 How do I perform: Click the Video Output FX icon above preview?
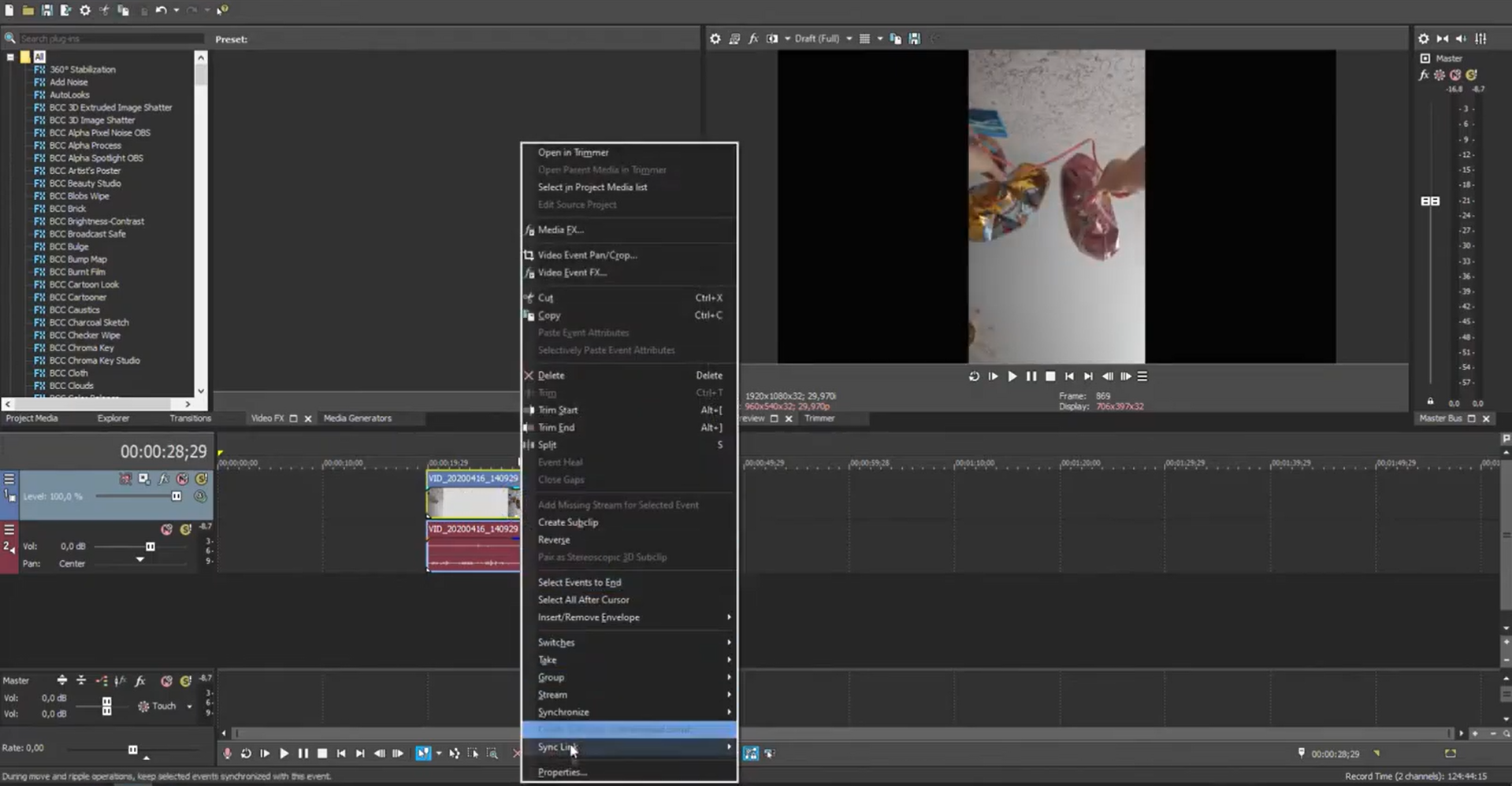tap(752, 39)
